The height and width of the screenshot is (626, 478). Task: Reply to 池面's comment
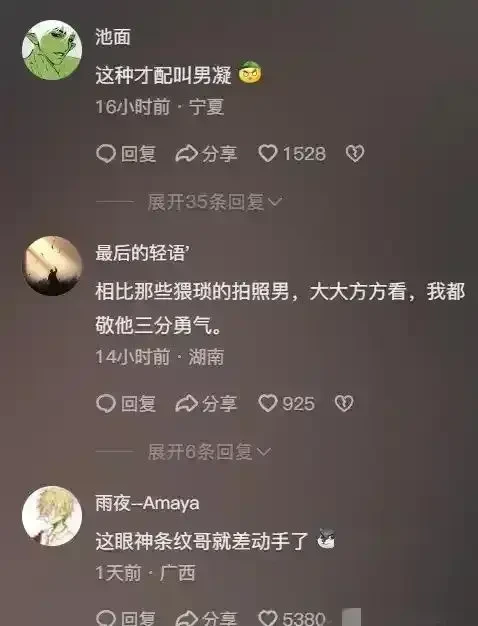coord(126,154)
